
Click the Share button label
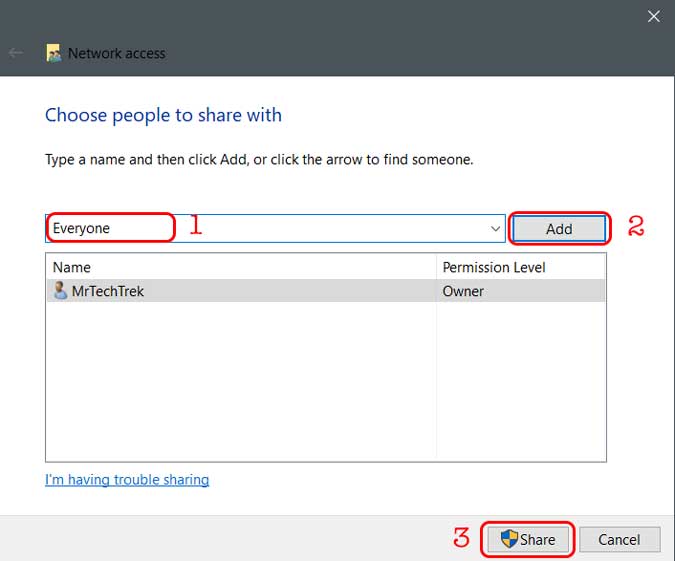point(537,539)
